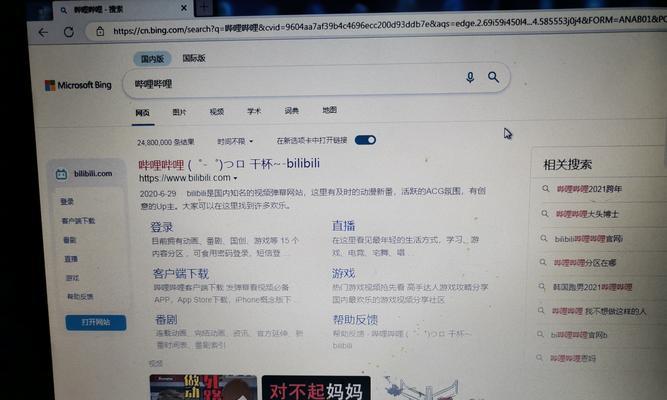Open the 帮助反馈 sitelink in results
667x400 pixels.
(355, 319)
